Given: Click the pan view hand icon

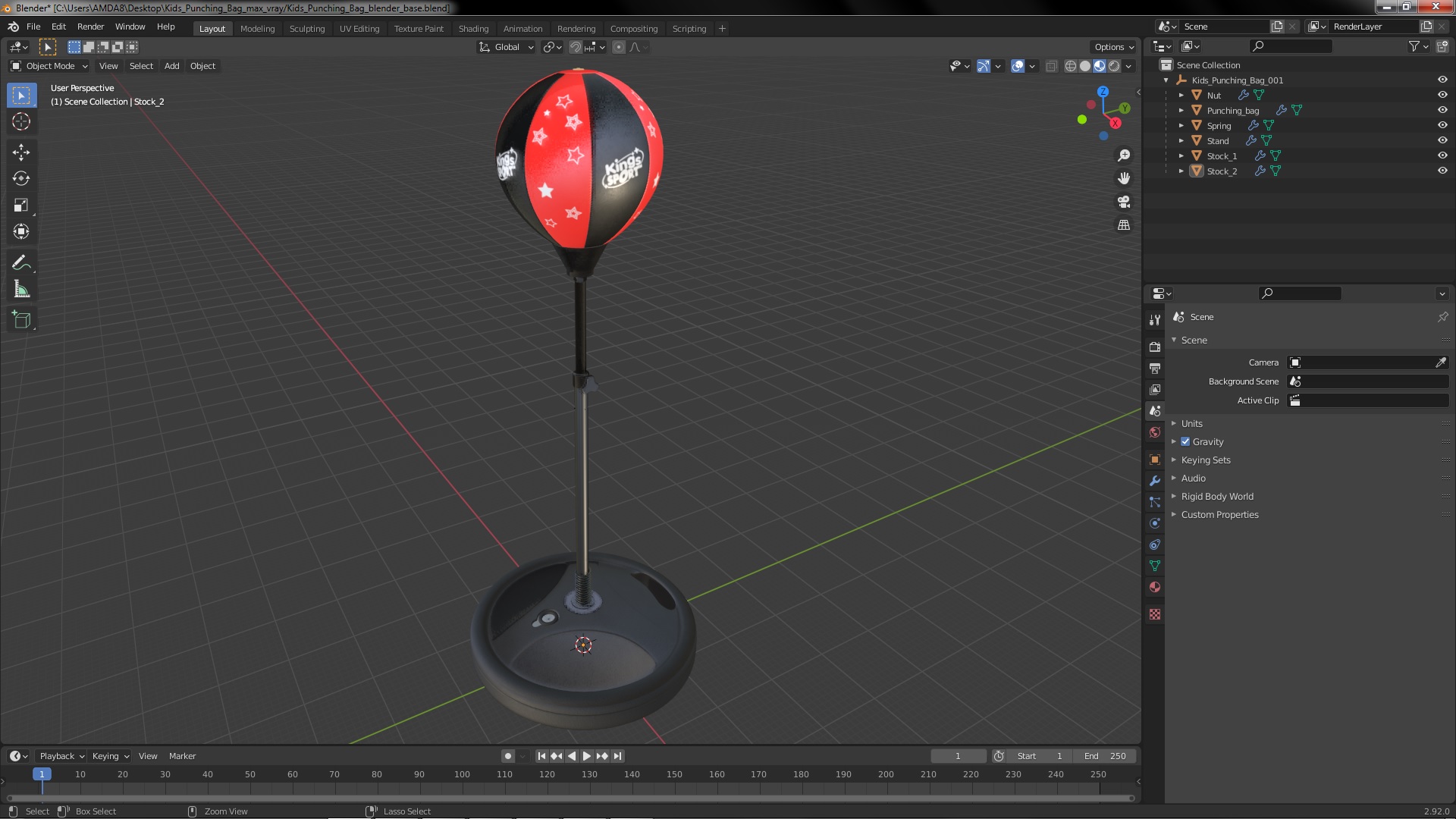Looking at the screenshot, I should tap(1124, 178).
